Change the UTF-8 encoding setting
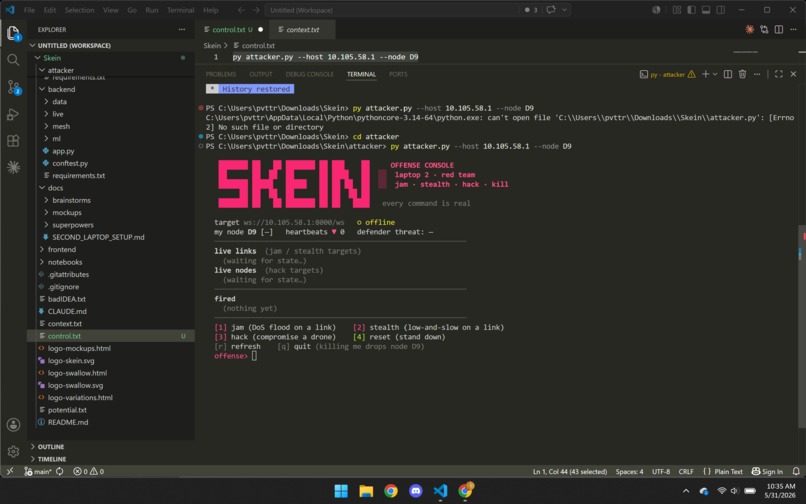Viewport: 806px width, 504px height. pyautogui.click(x=661, y=471)
